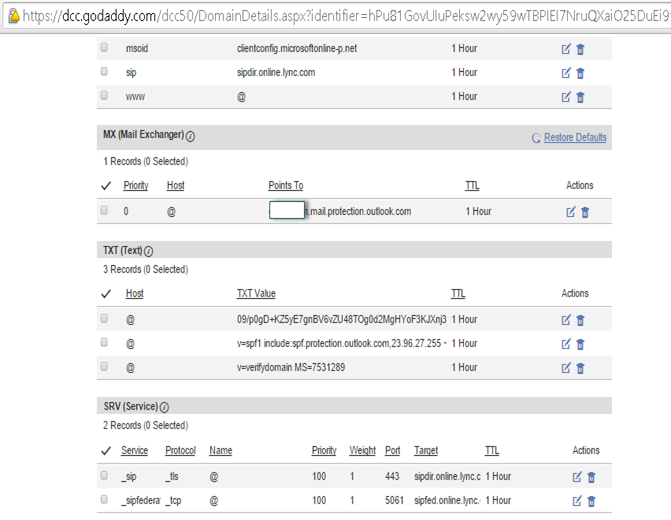The height and width of the screenshot is (520, 671).
Task: Select sipdir.online.lync.com CNAME value
Action: tap(276, 72)
